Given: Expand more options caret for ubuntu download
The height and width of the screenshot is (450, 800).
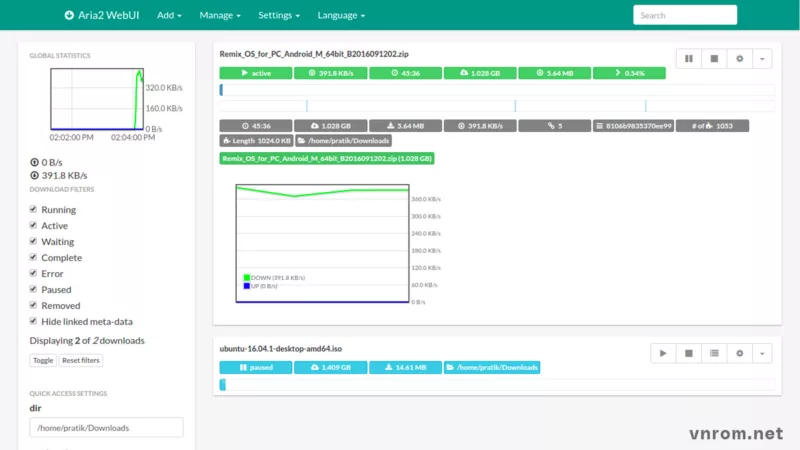Looking at the screenshot, I should [x=762, y=353].
